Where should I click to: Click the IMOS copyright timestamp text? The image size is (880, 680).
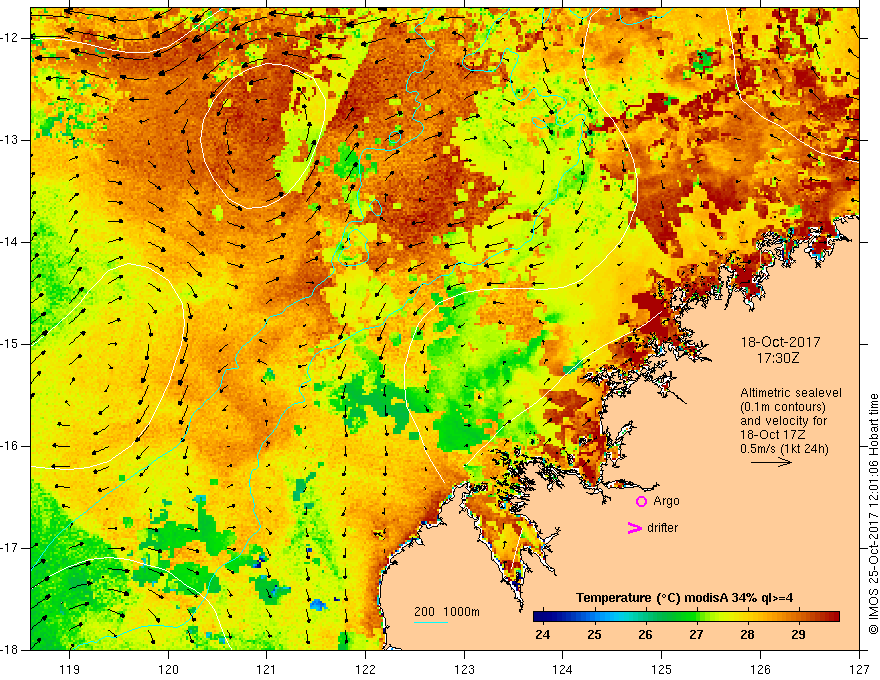click(x=873, y=514)
